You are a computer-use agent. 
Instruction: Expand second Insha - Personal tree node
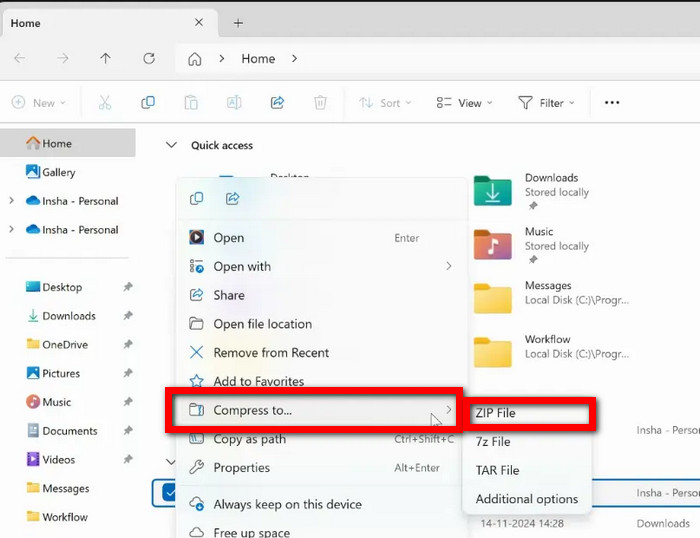(x=11, y=229)
